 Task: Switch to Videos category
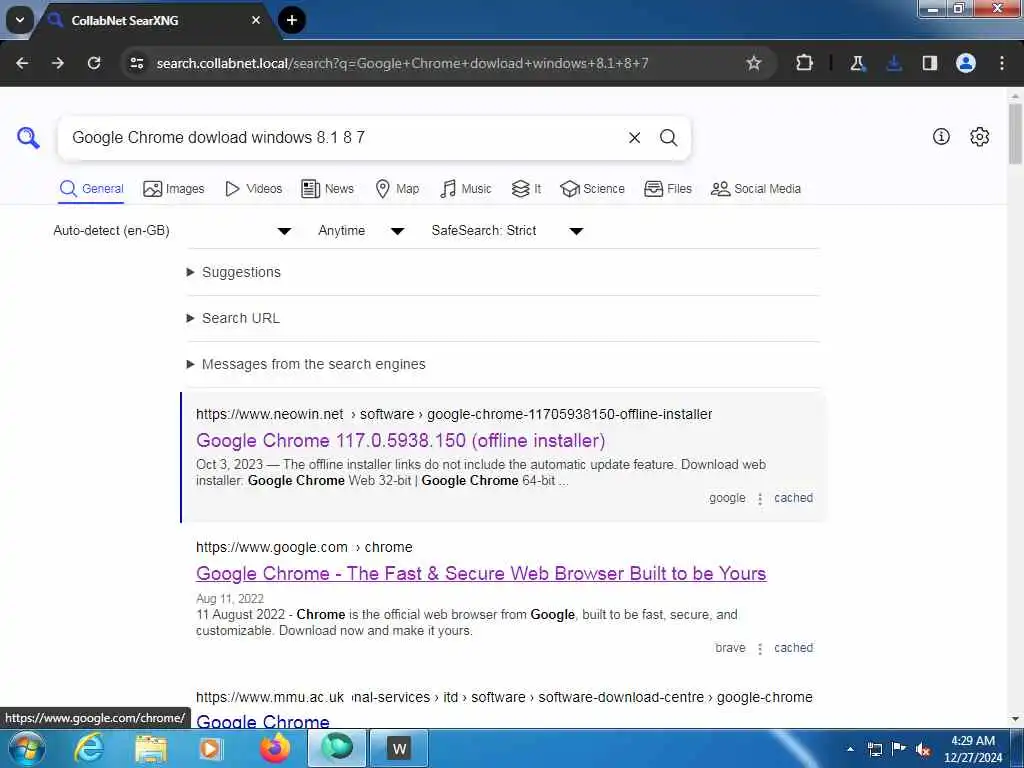click(x=253, y=189)
